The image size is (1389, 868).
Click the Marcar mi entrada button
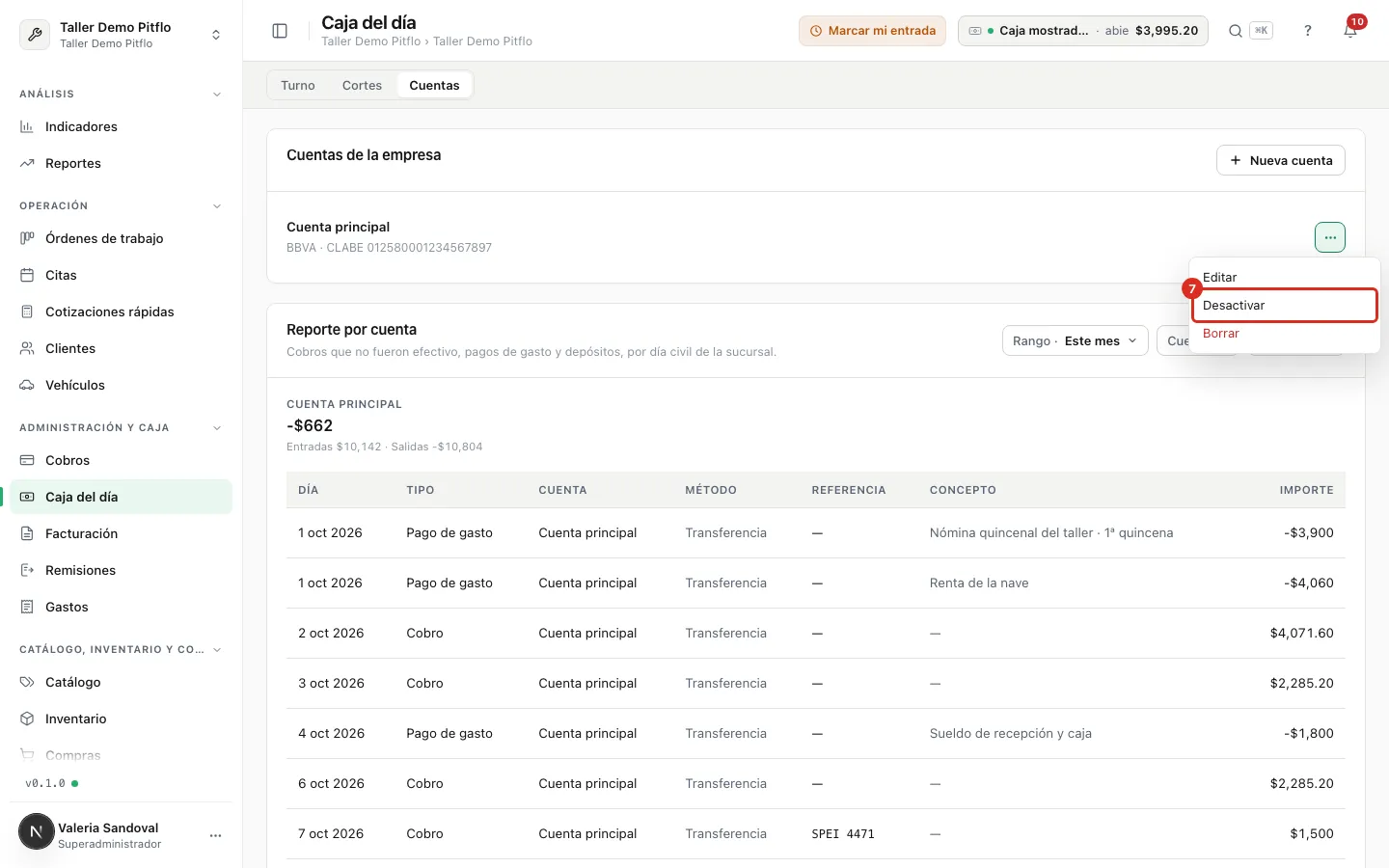click(872, 31)
